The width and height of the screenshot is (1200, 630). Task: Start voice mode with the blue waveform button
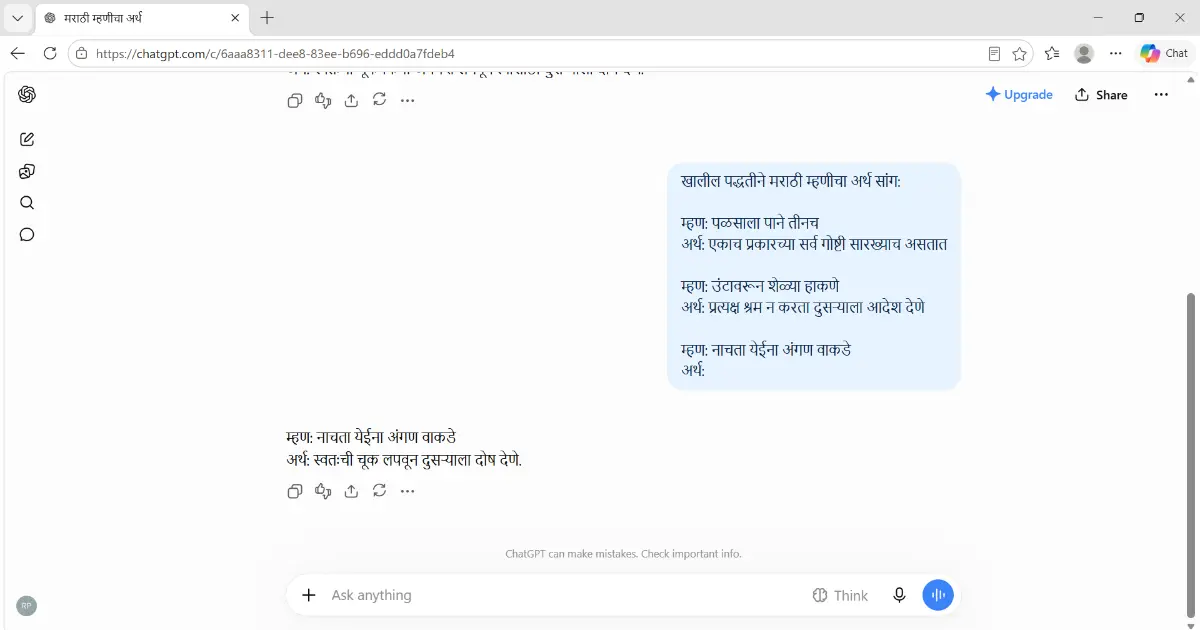(938, 595)
